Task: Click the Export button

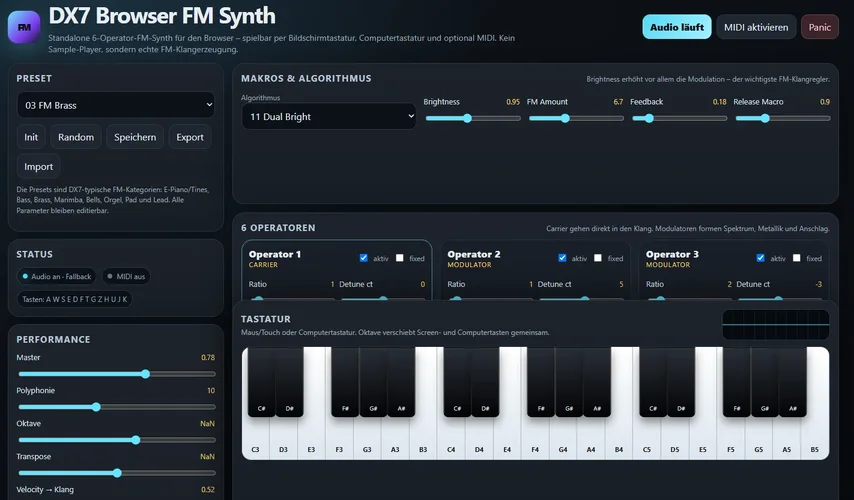Action: (x=190, y=137)
